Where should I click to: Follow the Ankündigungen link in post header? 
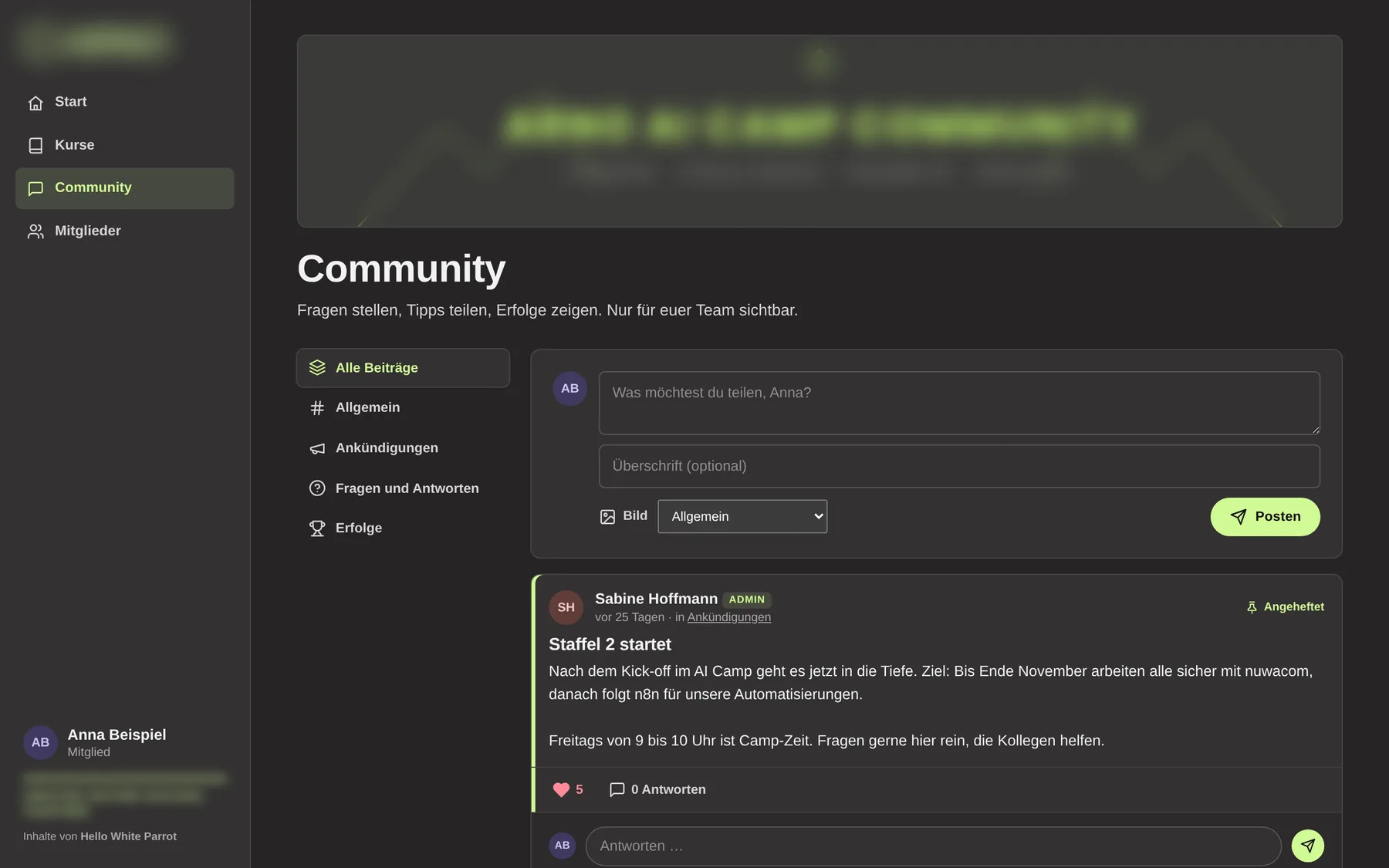click(x=729, y=617)
